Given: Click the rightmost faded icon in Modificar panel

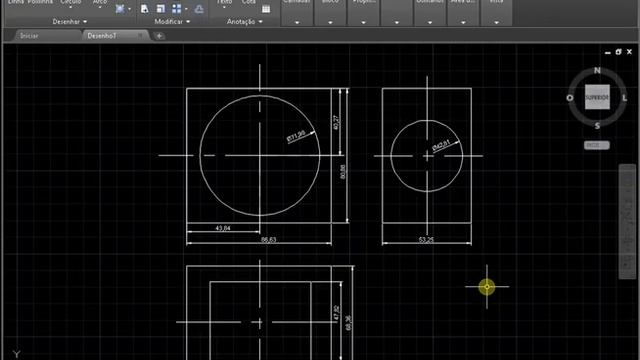Looking at the screenshot, I should click(199, 9).
